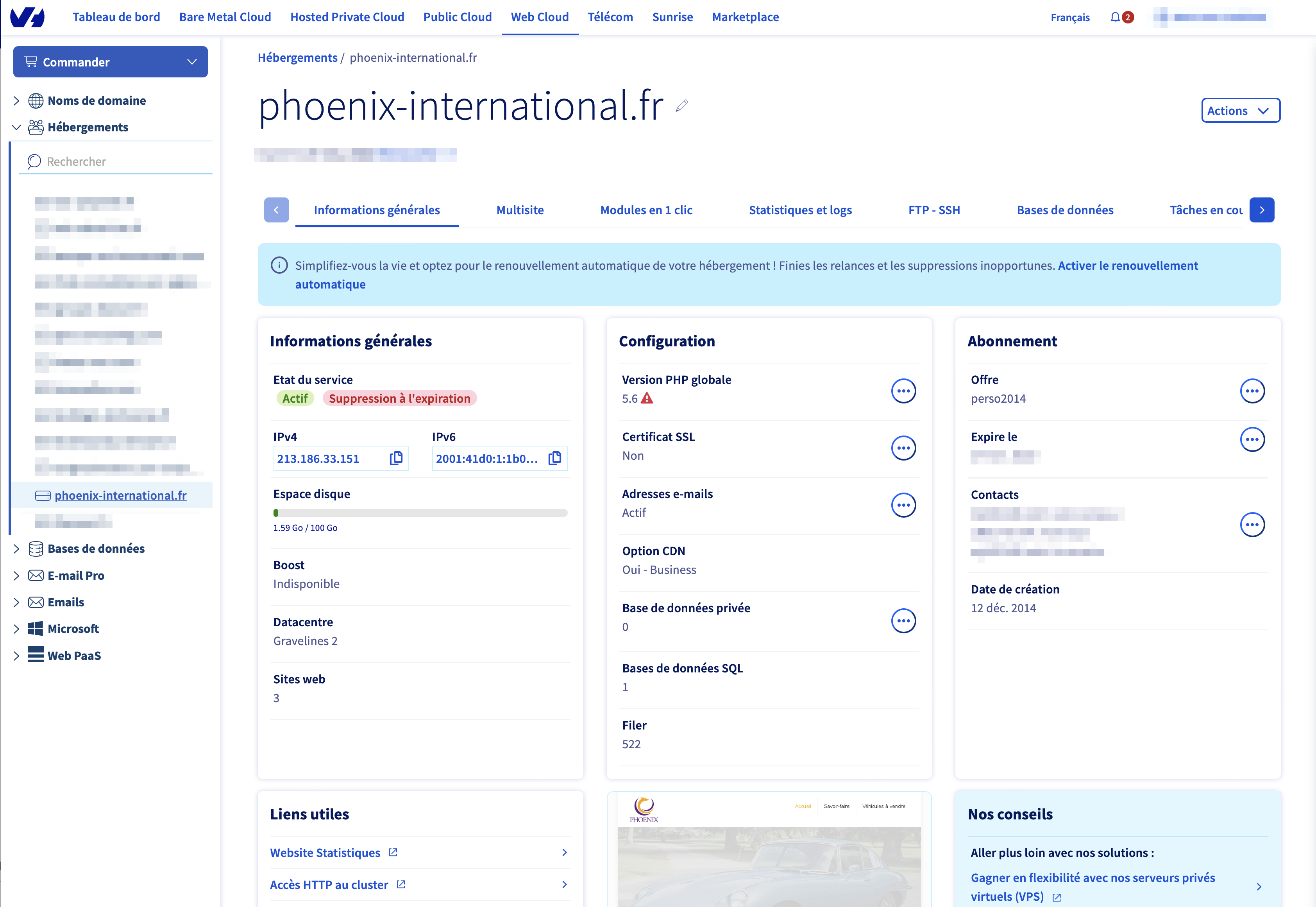
Task: Open options menu for Offre perso2014
Action: pos(1252,391)
